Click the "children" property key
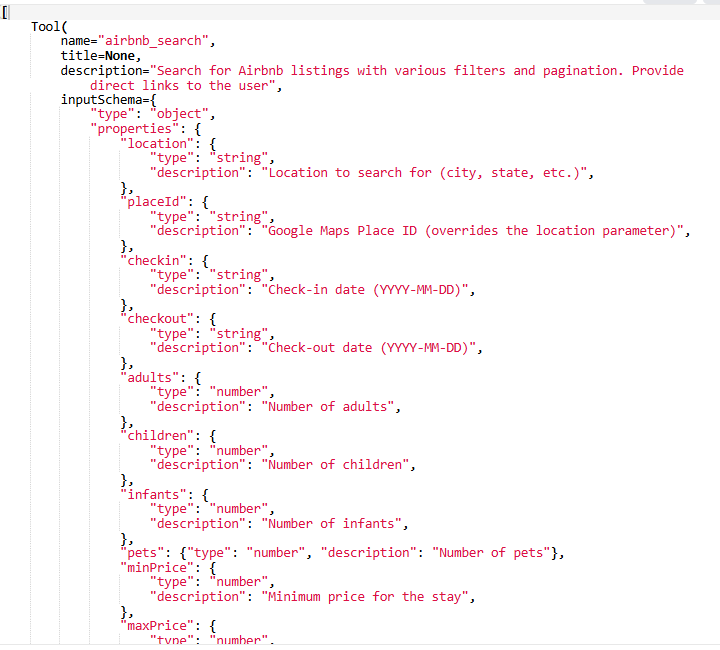Image resolution: width=720 pixels, height=650 pixels. (x=157, y=436)
